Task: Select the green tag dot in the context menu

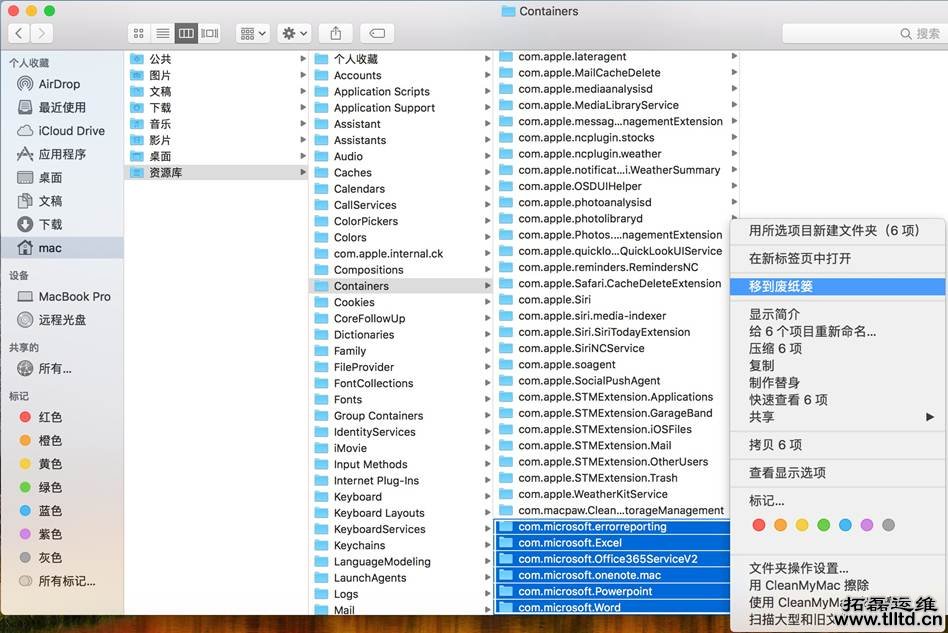Action: tap(824, 524)
